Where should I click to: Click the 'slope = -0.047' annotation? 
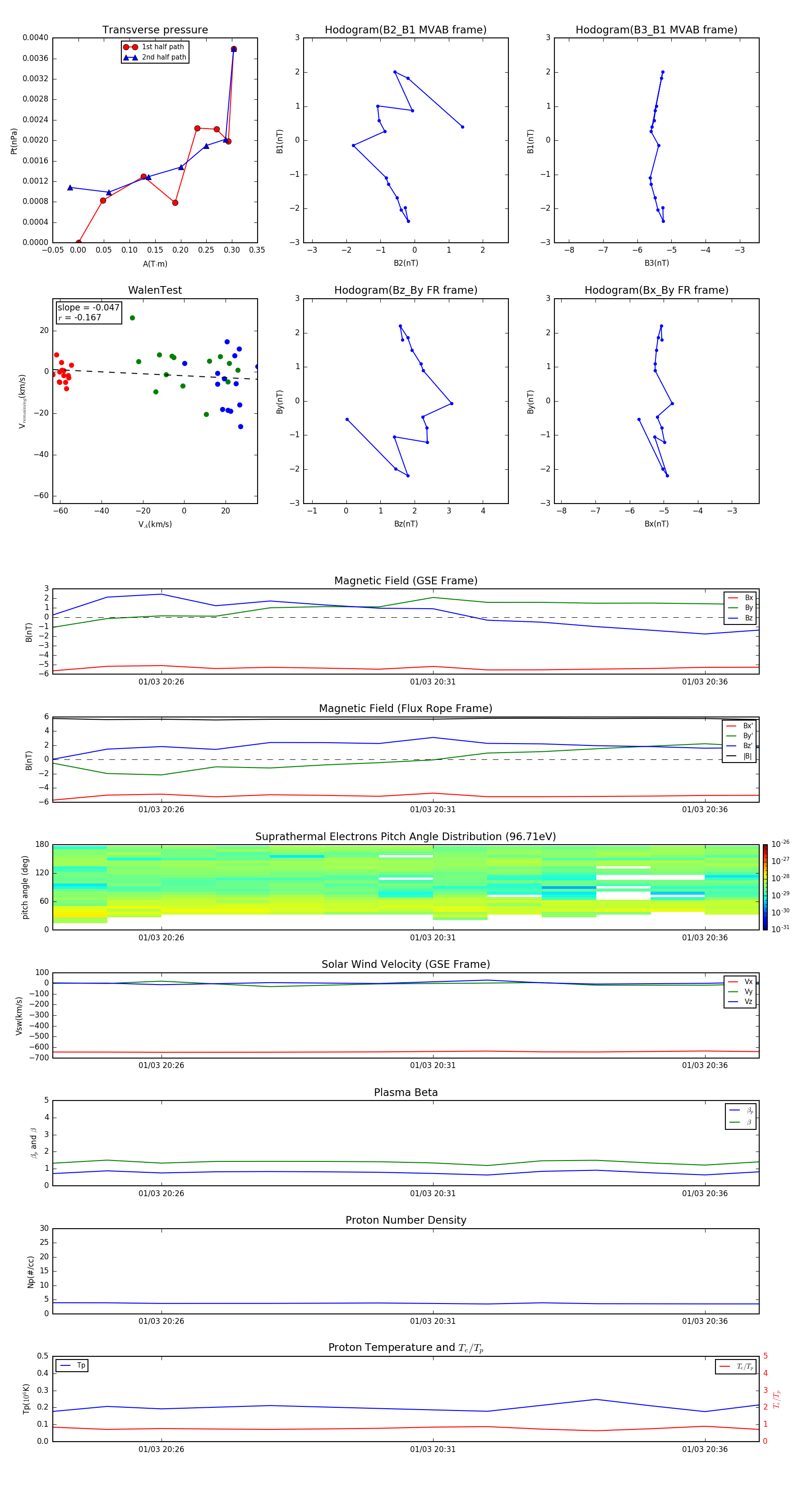click(88, 308)
